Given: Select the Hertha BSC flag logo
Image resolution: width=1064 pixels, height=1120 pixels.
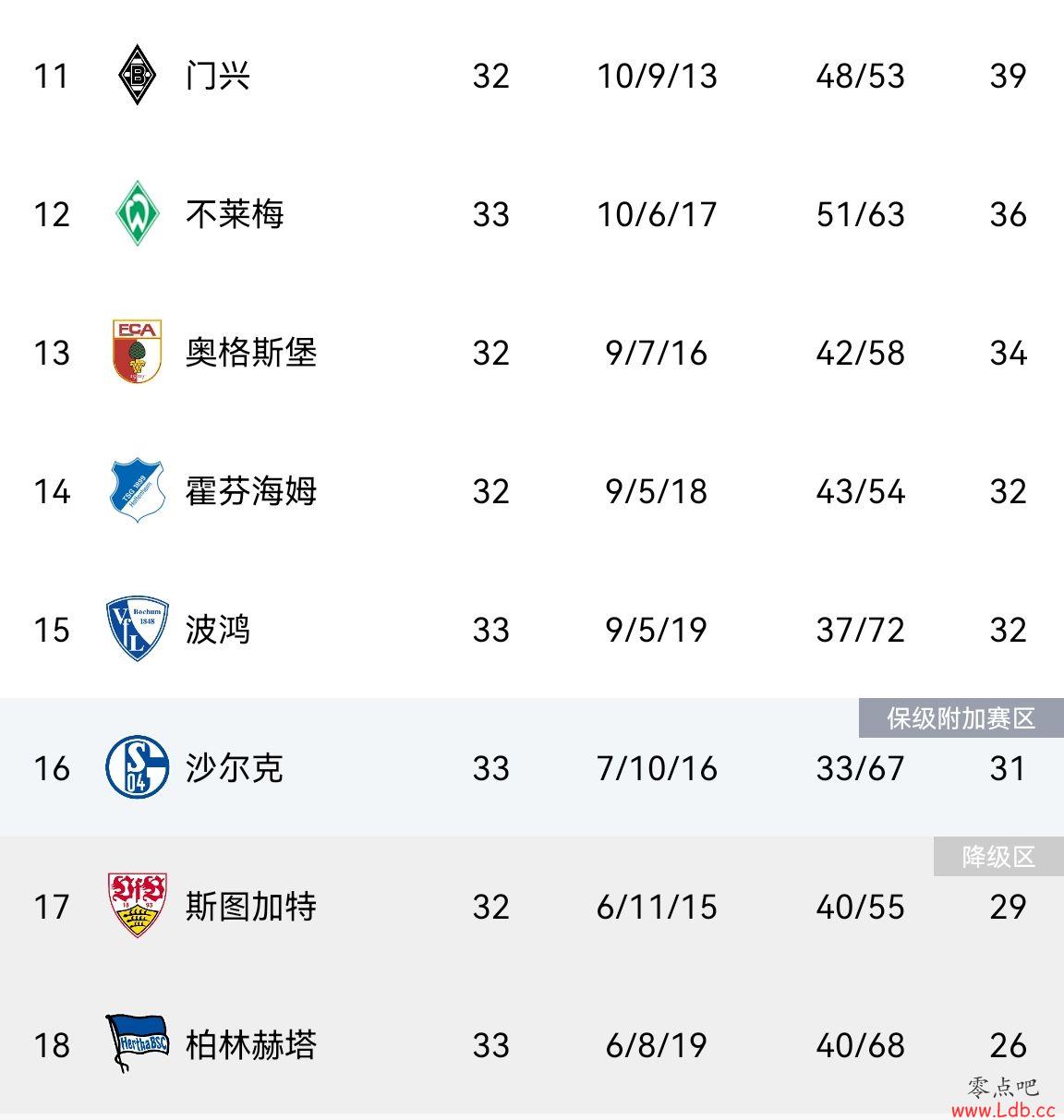Looking at the screenshot, I should (138, 1043).
